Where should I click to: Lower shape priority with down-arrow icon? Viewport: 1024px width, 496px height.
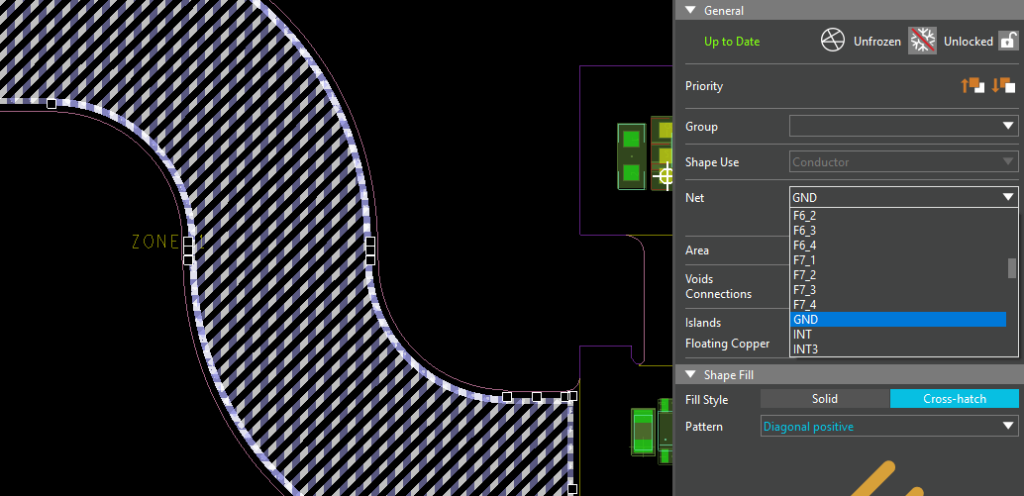coord(1003,86)
